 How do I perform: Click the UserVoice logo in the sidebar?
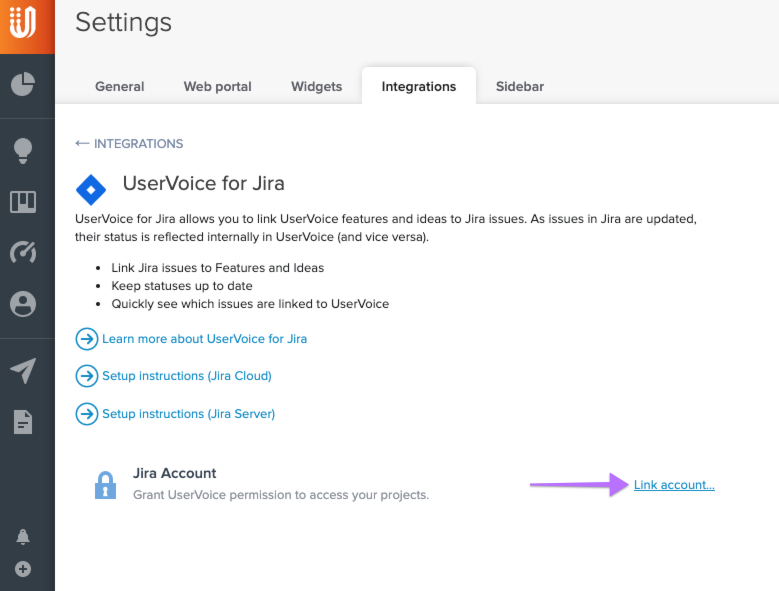[23, 23]
